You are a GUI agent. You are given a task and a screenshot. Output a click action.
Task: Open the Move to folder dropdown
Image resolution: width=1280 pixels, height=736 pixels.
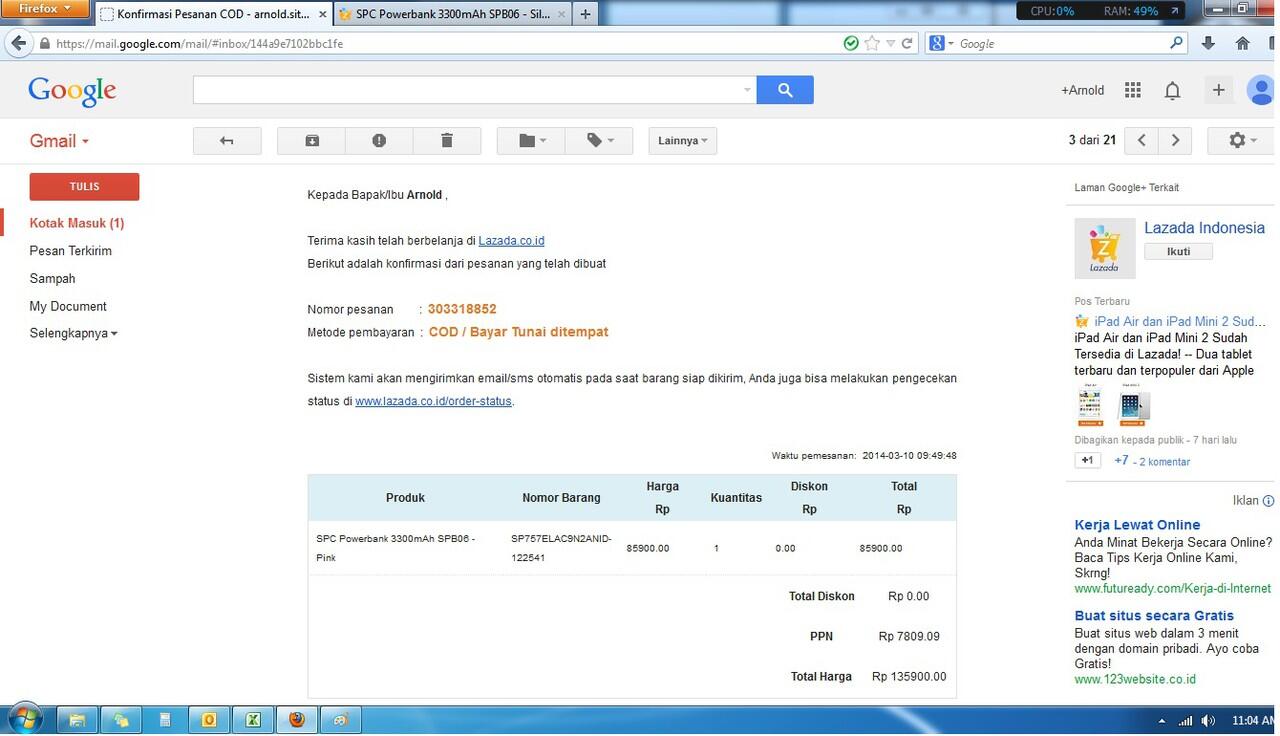(x=531, y=141)
